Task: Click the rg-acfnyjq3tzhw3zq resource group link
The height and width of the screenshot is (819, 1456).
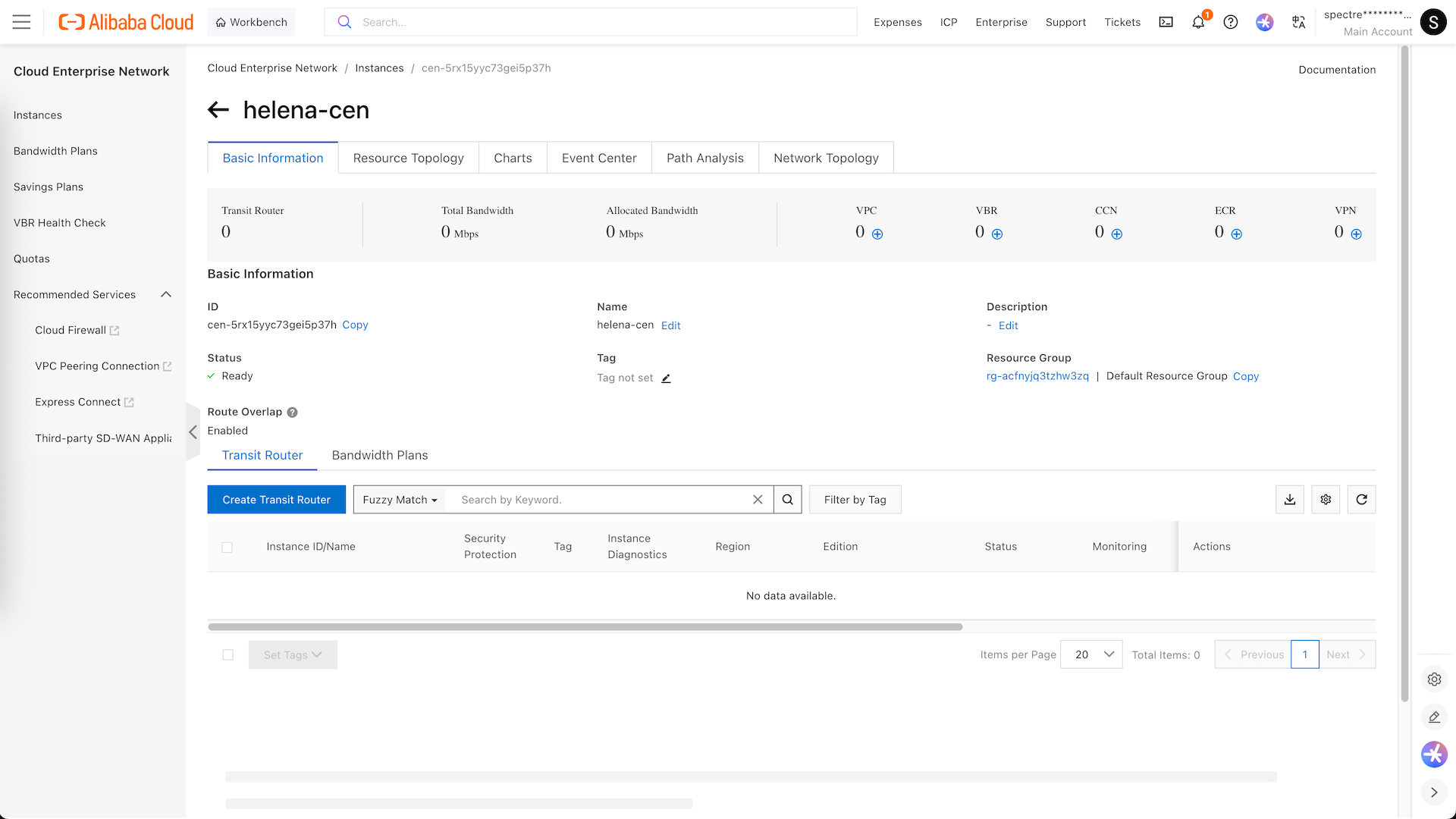Action: [1037, 376]
